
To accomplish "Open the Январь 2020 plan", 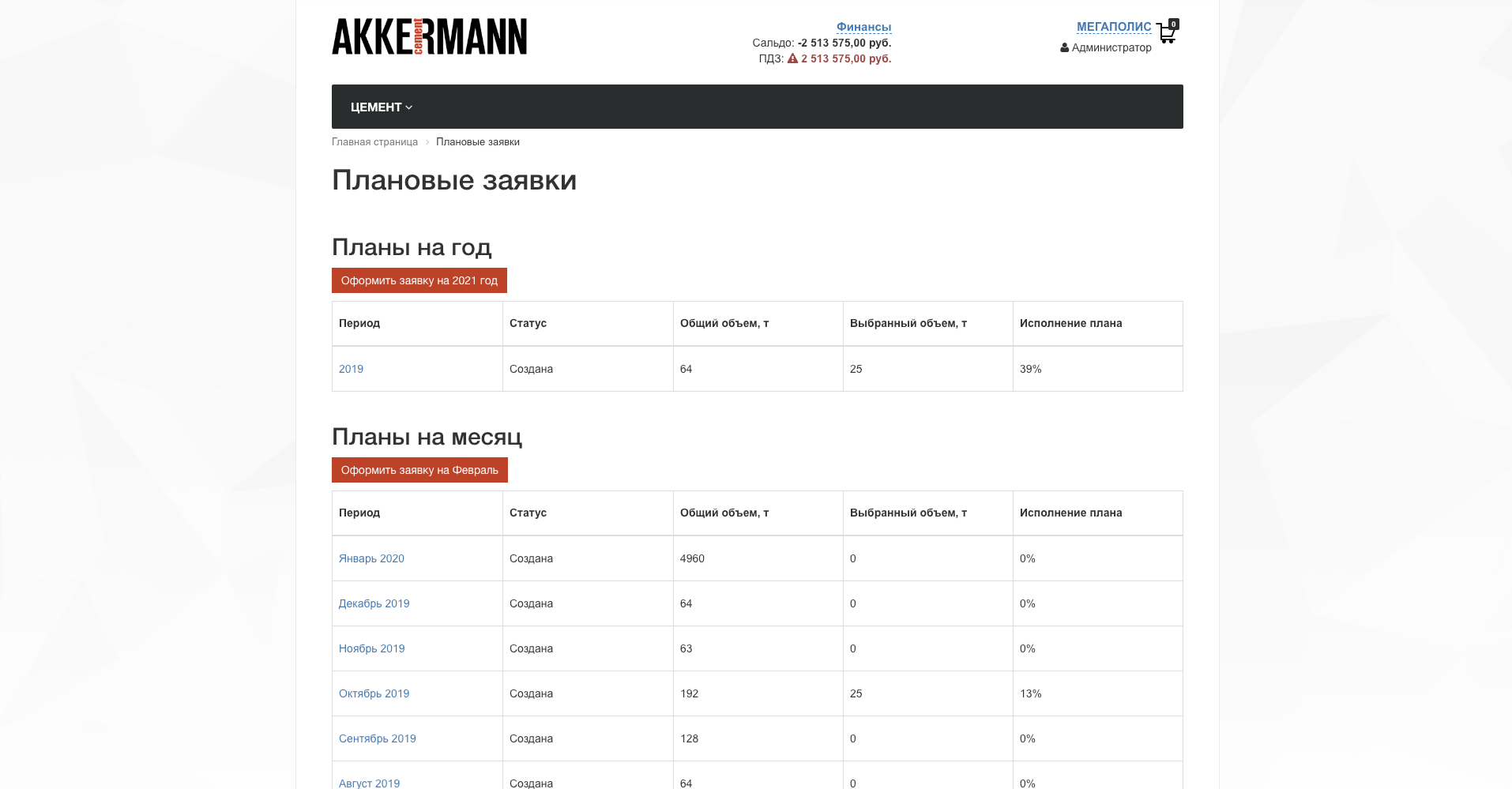I will (x=371, y=558).
